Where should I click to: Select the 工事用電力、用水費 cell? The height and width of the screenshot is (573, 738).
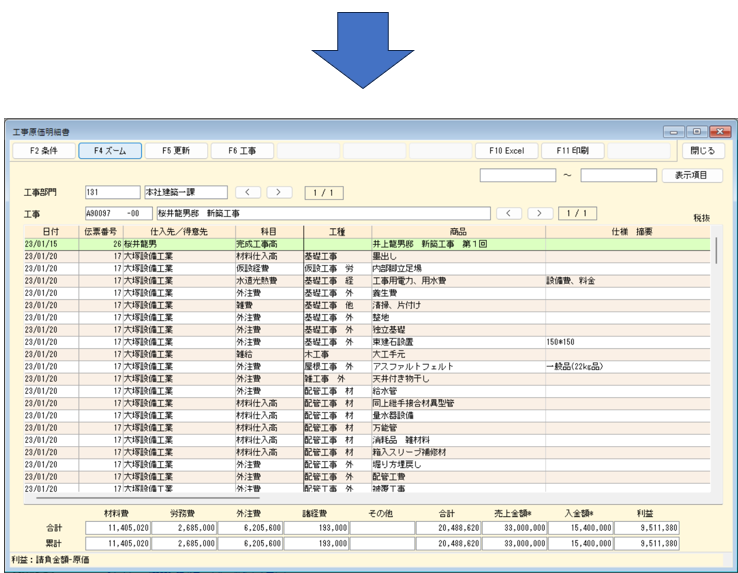(x=458, y=281)
